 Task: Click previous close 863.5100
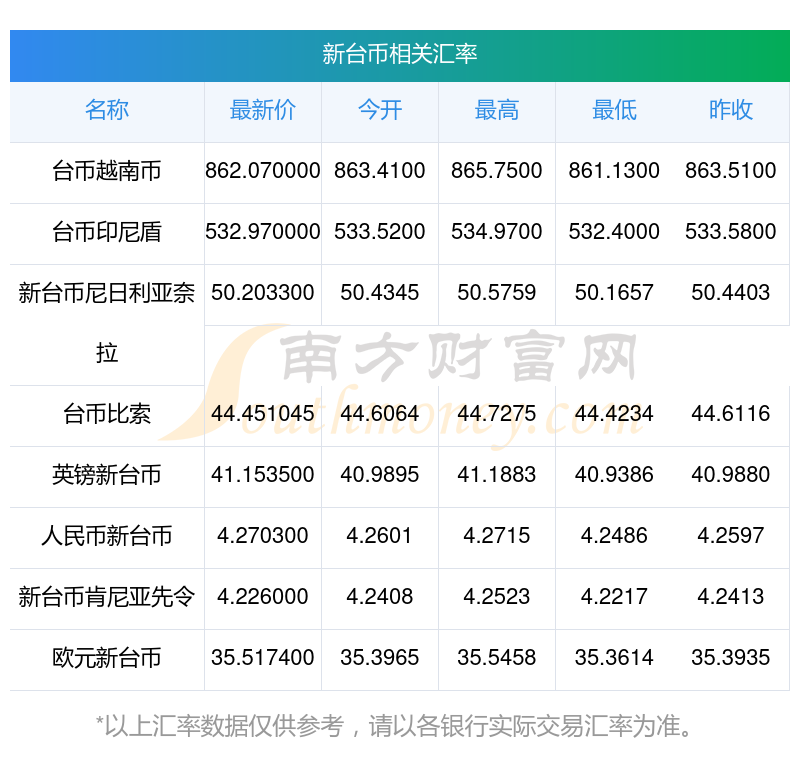click(731, 170)
